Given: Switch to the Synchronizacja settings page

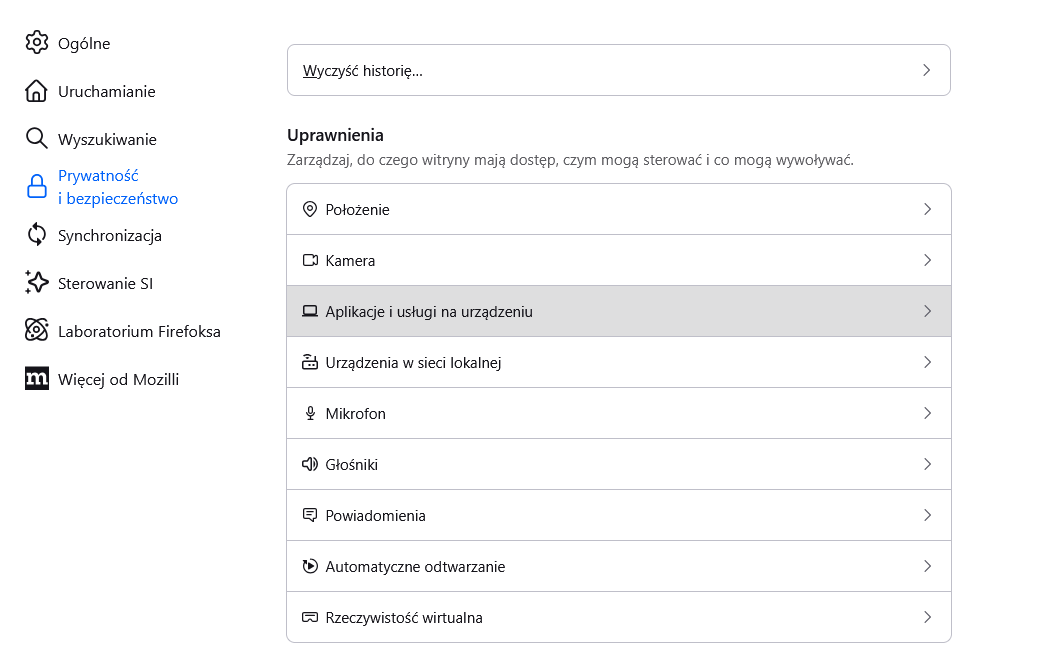Looking at the screenshot, I should [109, 236].
